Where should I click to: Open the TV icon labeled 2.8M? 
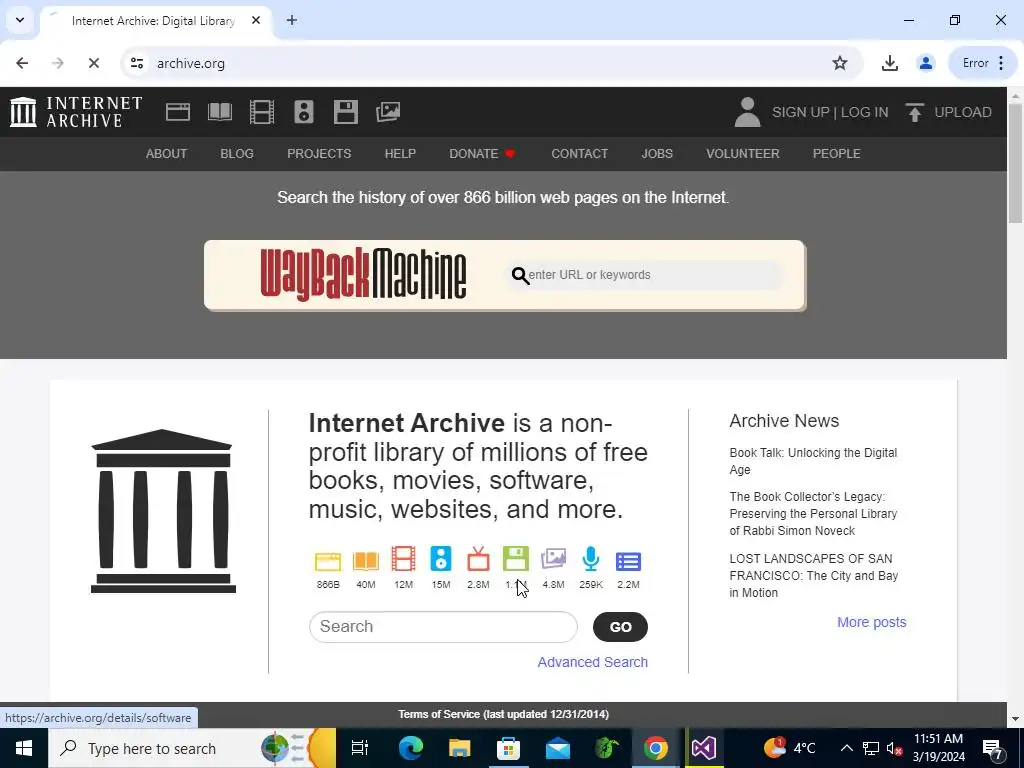pyautogui.click(x=478, y=560)
